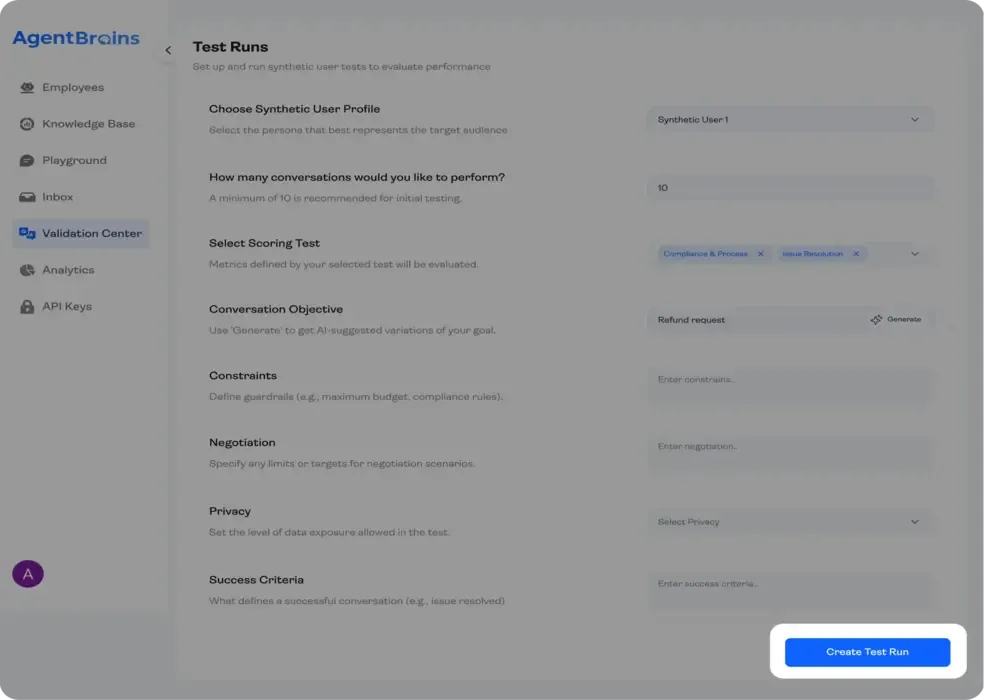Viewport: 984px width, 700px height.
Task: Go to the Analytics menu item
Action: 68,270
